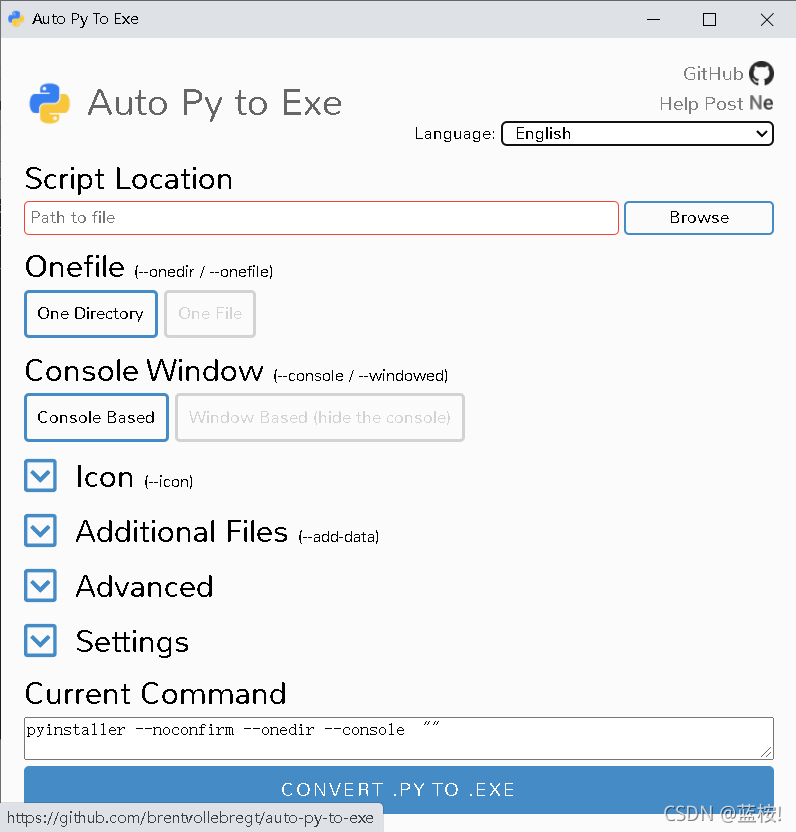Click inside the Current Command text box
The width and height of the screenshot is (796, 832).
399,738
